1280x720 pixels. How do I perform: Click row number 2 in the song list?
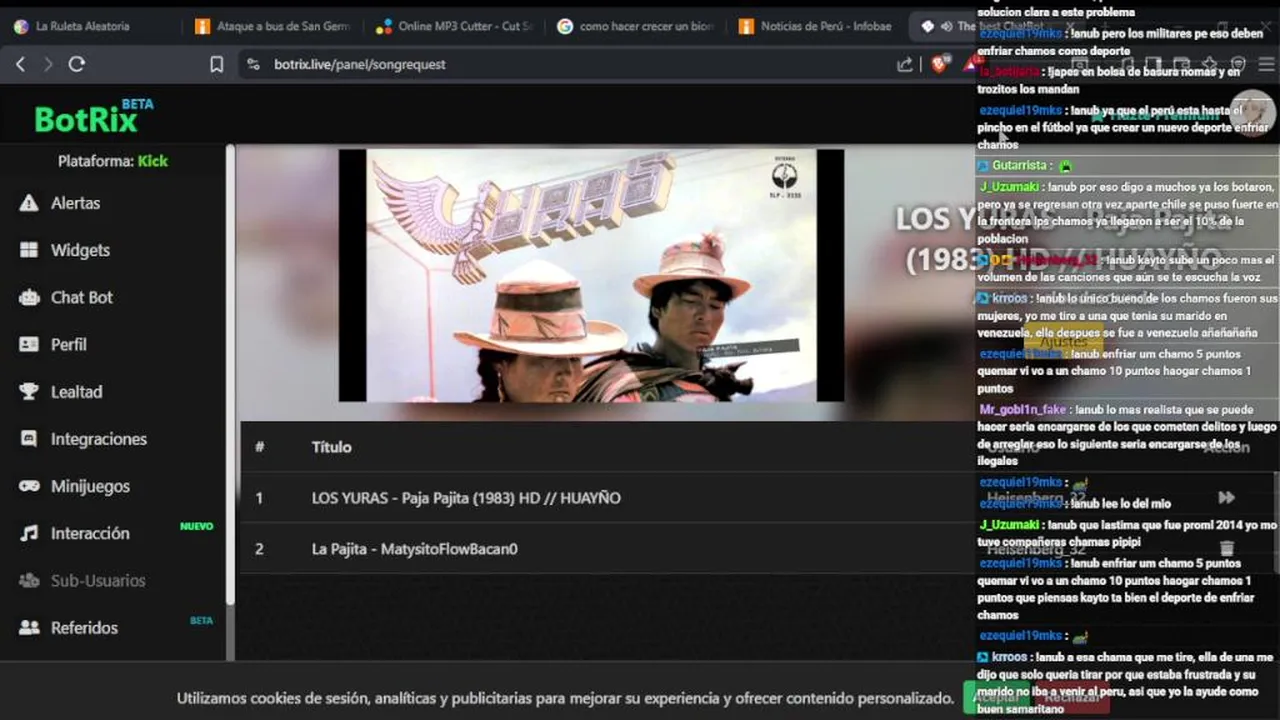(x=259, y=549)
